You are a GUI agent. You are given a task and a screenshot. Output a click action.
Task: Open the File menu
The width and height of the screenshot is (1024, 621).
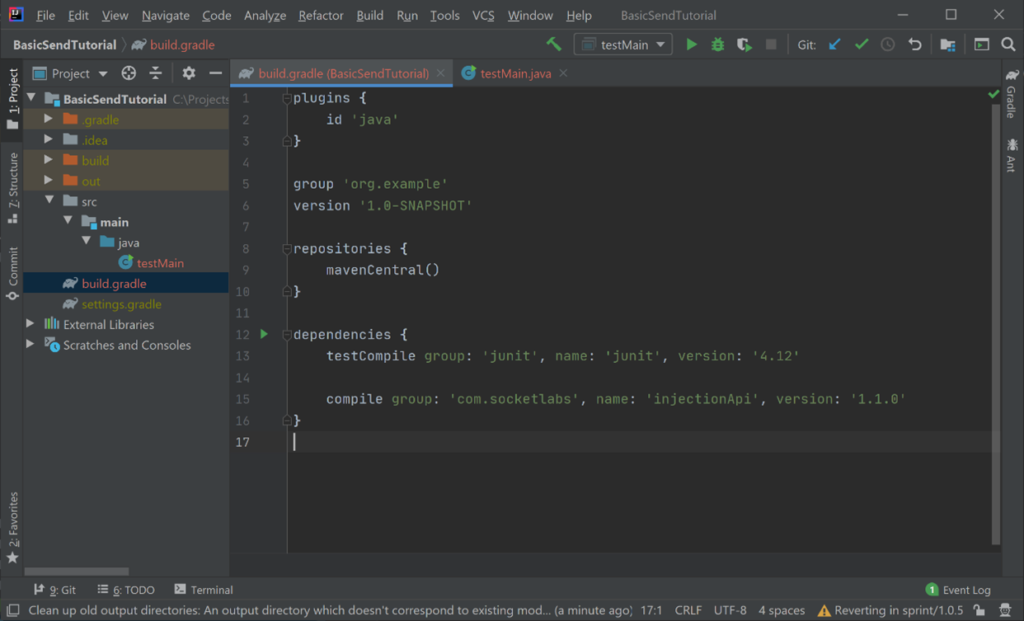pyautogui.click(x=45, y=15)
